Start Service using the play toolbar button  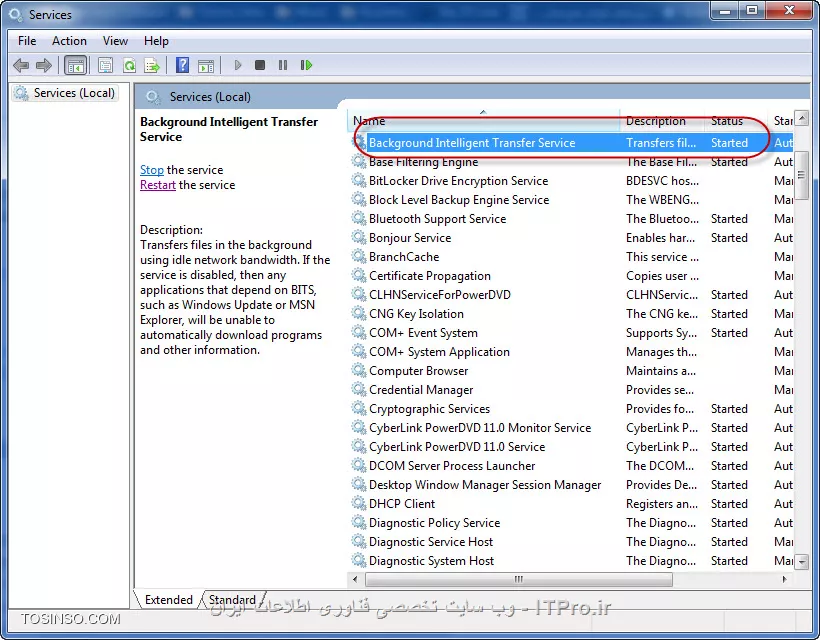[238, 65]
